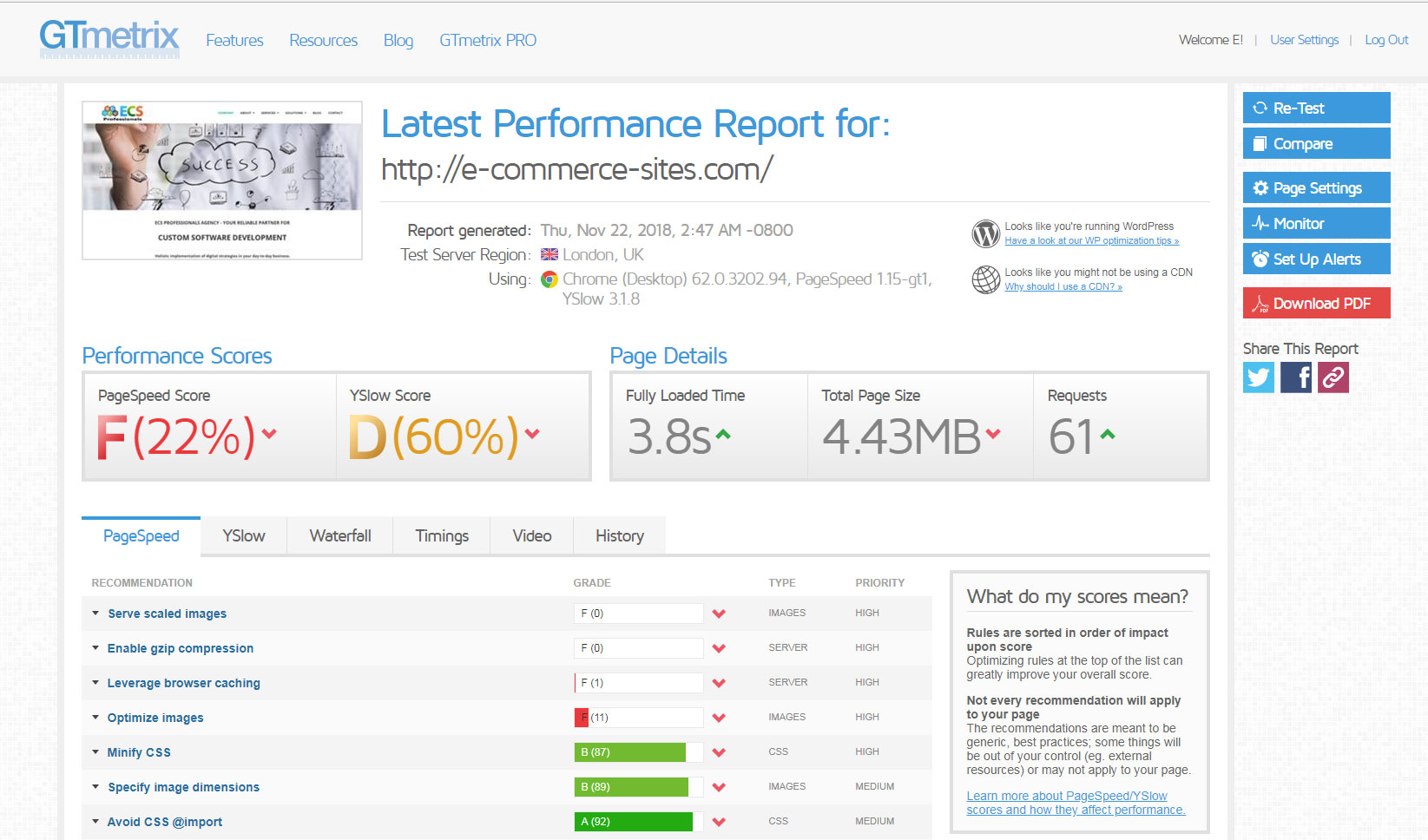Click red chevron in Minify CSS row
The image size is (1428, 840).
(x=719, y=752)
